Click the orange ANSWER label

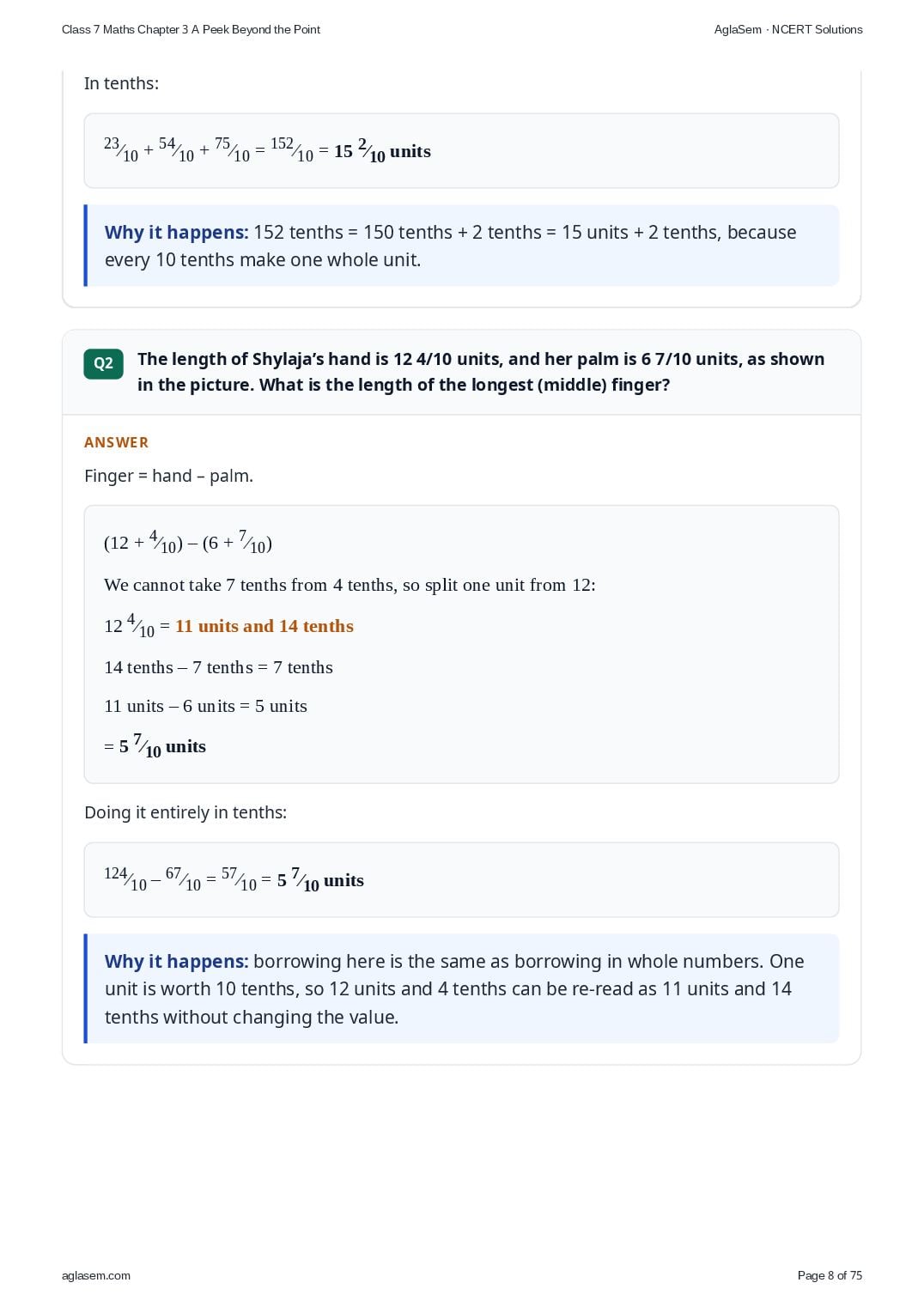click(116, 442)
